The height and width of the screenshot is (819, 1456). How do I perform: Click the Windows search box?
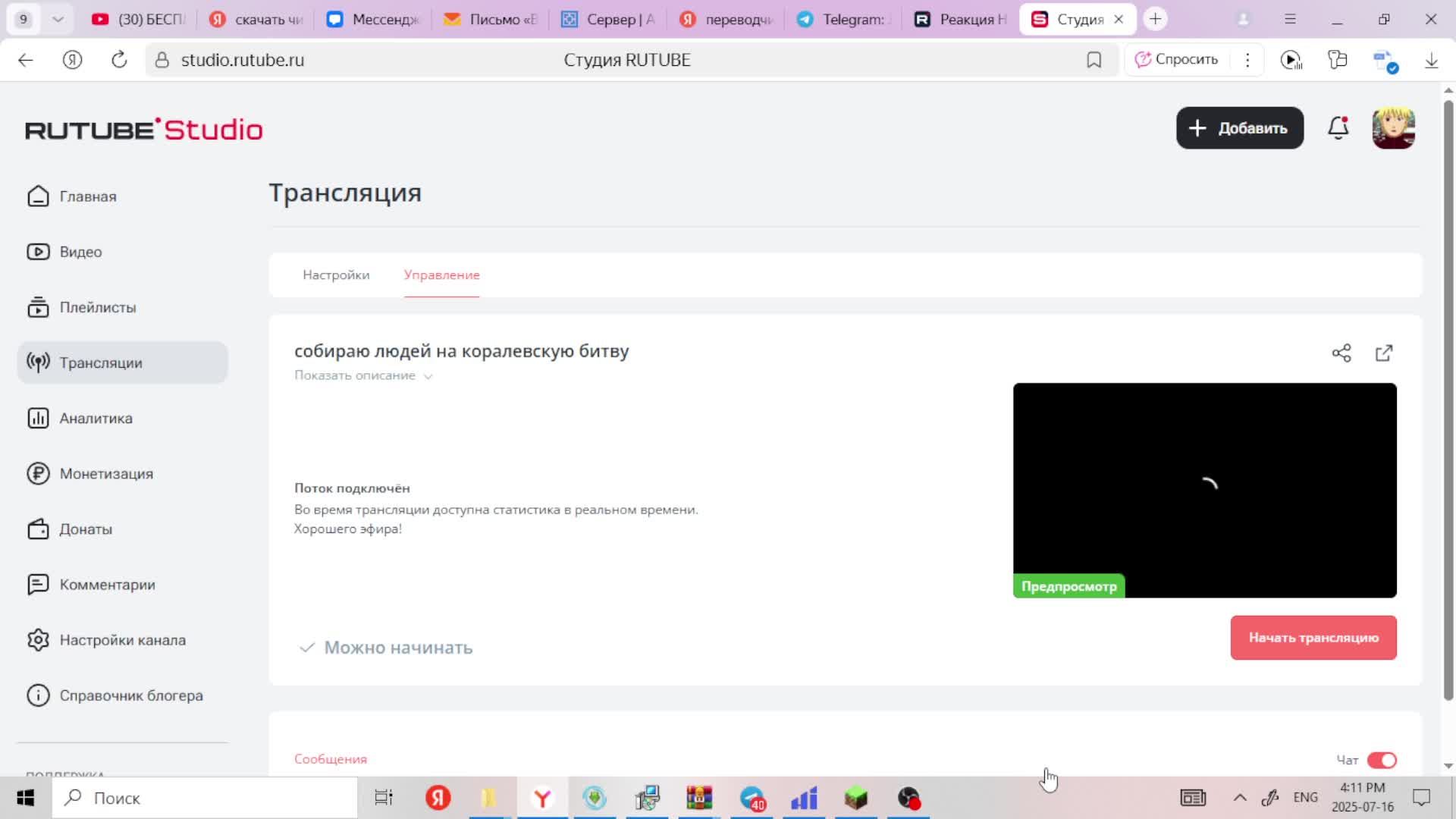(205, 798)
